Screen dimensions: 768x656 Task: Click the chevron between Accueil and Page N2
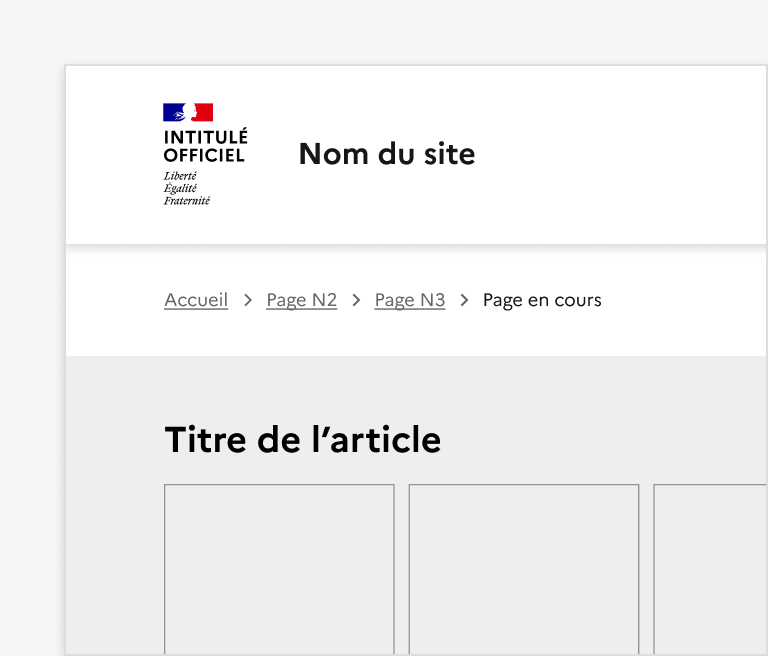pos(248,300)
